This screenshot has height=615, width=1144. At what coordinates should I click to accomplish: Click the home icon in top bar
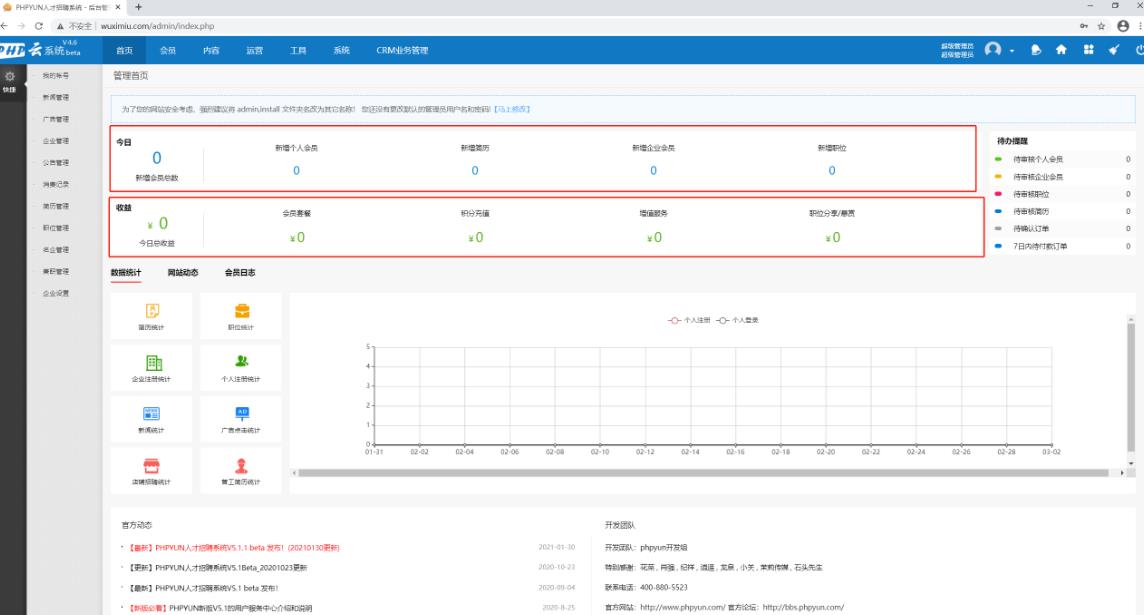(x=1061, y=51)
